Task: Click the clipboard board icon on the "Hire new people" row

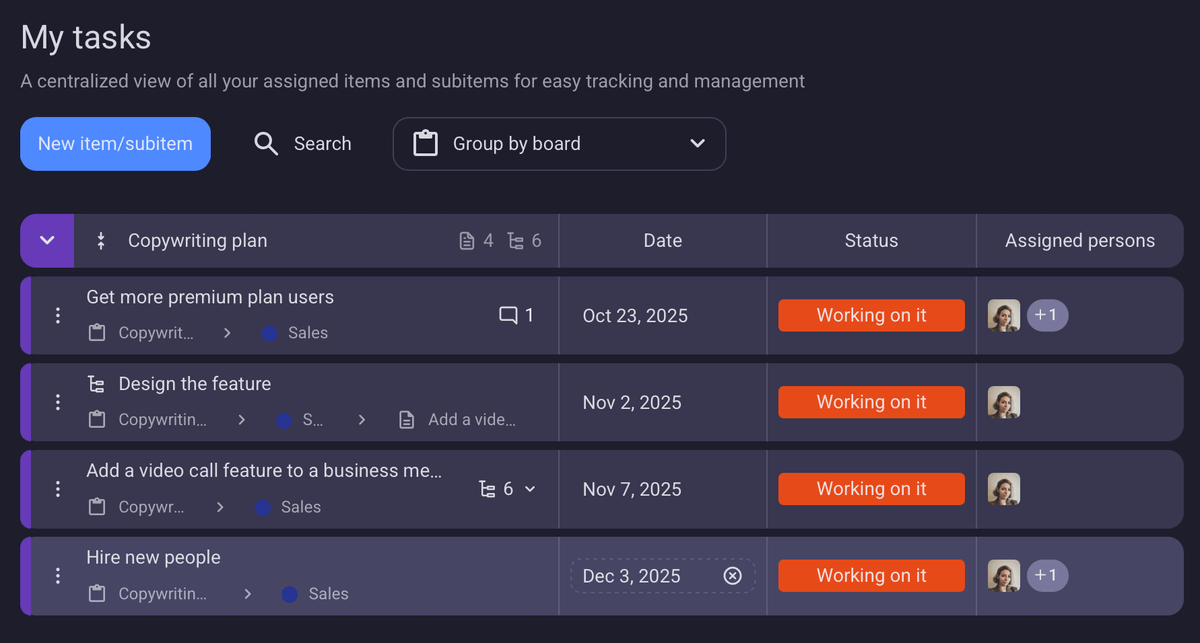Action: pos(96,593)
